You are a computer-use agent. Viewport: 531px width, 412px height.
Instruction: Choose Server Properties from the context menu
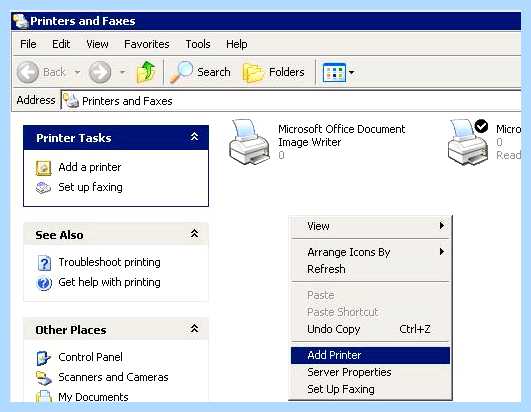[x=370, y=372]
